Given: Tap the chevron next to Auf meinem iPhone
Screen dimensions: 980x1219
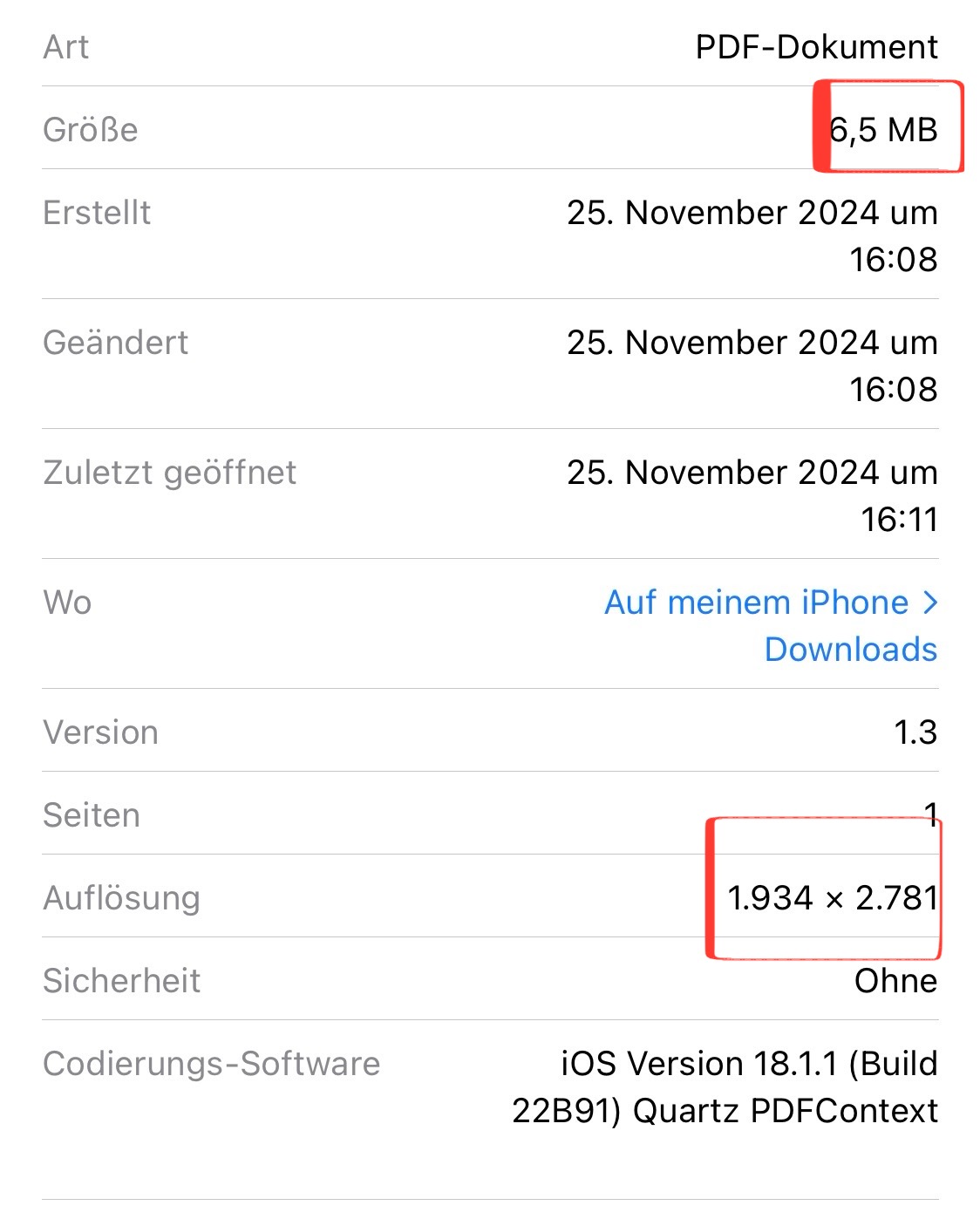Looking at the screenshot, I should (x=929, y=603).
